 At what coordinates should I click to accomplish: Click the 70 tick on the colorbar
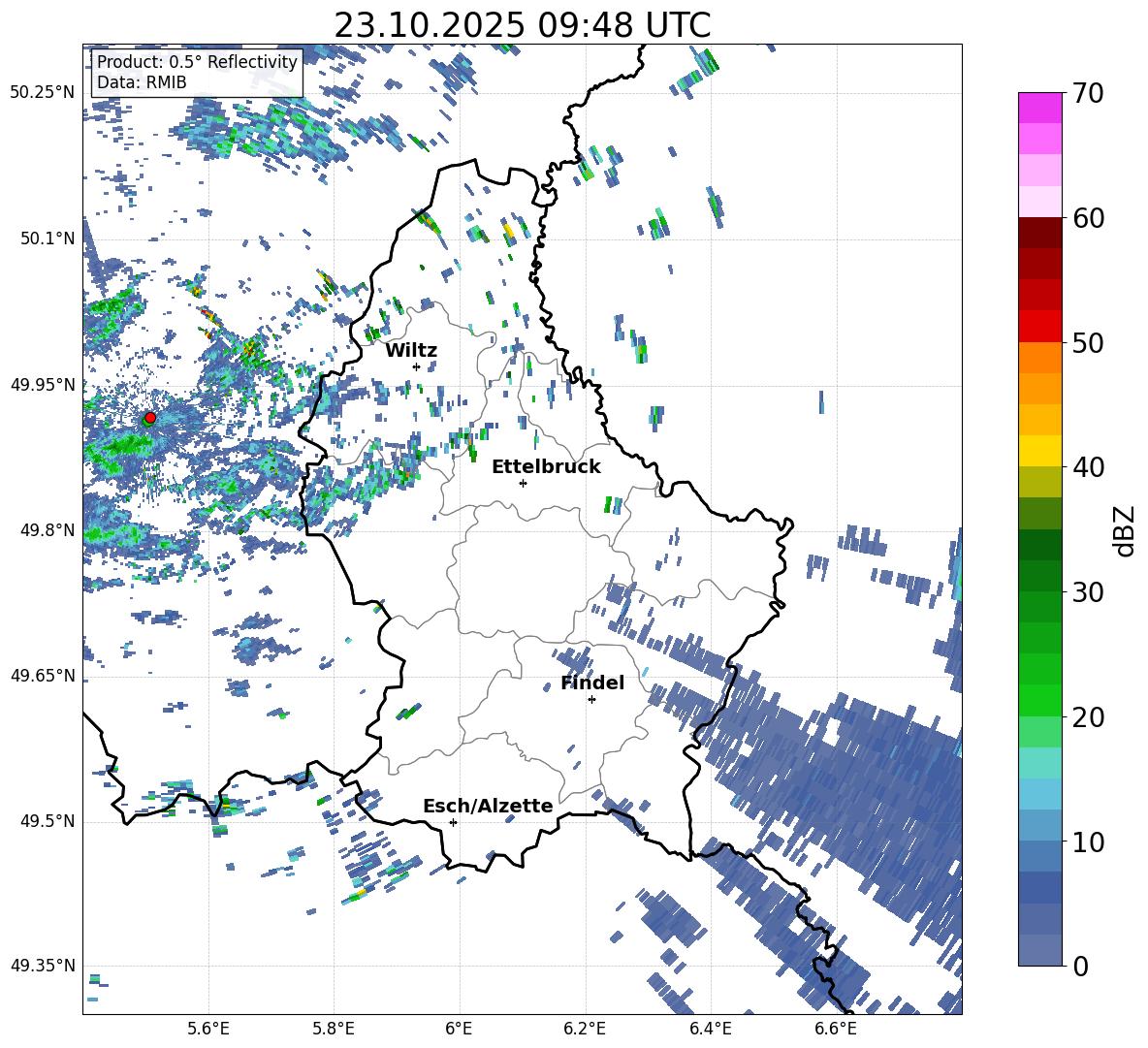pos(1088,93)
